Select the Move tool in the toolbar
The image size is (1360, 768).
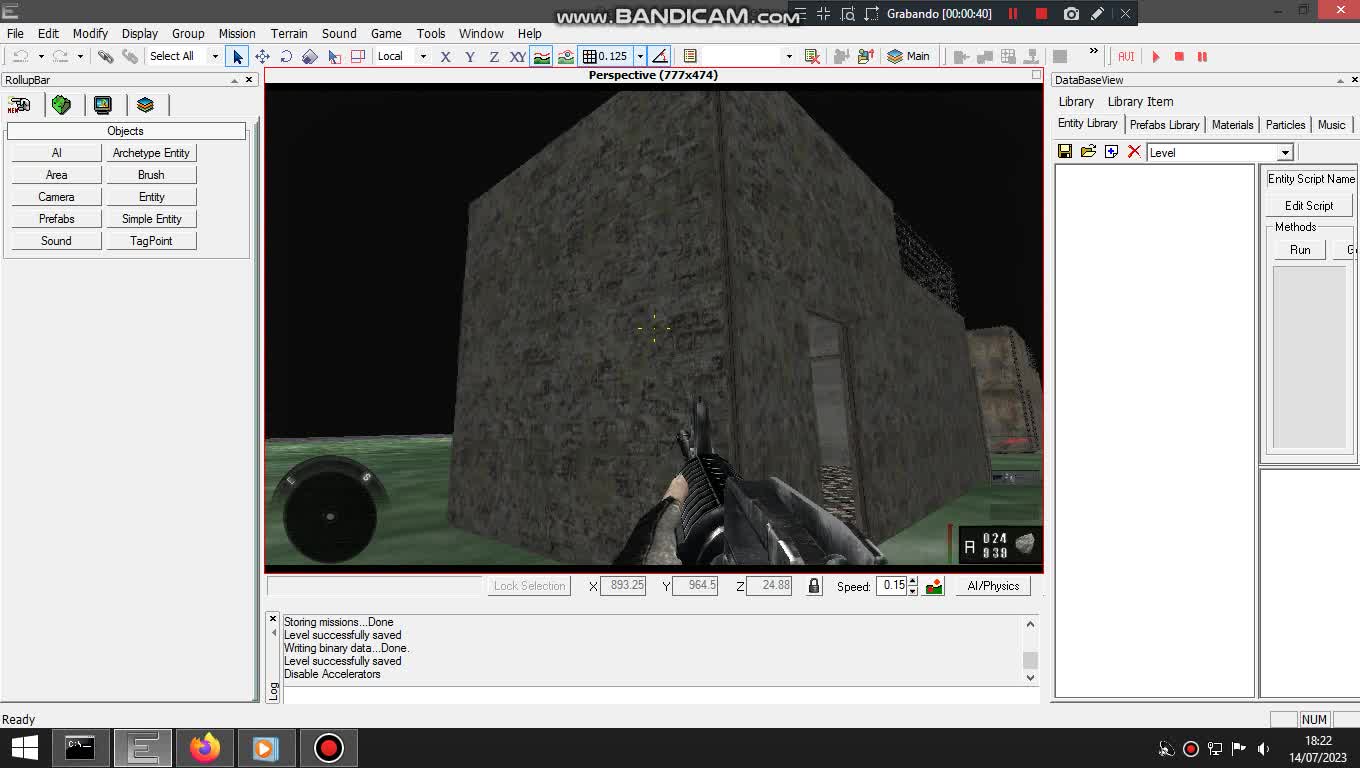point(263,56)
